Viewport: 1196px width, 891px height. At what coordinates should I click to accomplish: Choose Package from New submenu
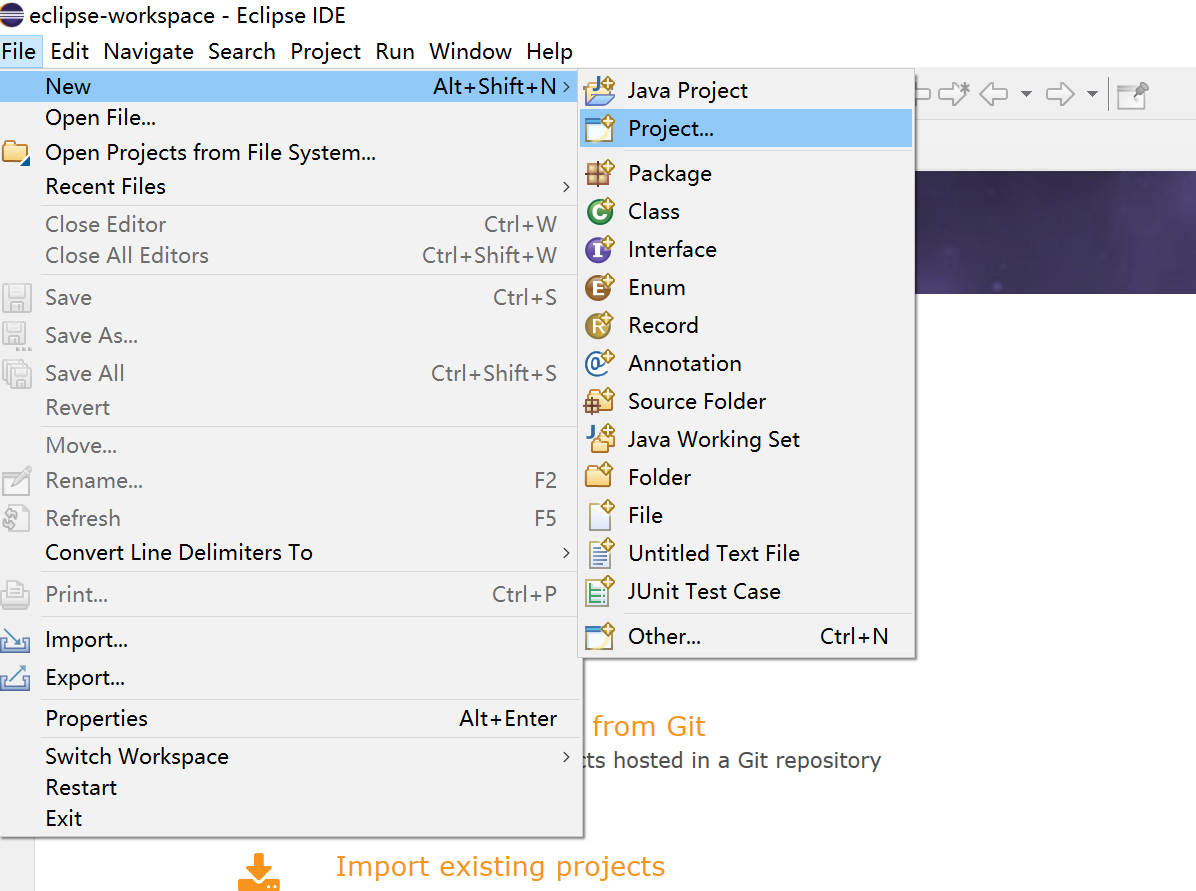(x=747, y=173)
